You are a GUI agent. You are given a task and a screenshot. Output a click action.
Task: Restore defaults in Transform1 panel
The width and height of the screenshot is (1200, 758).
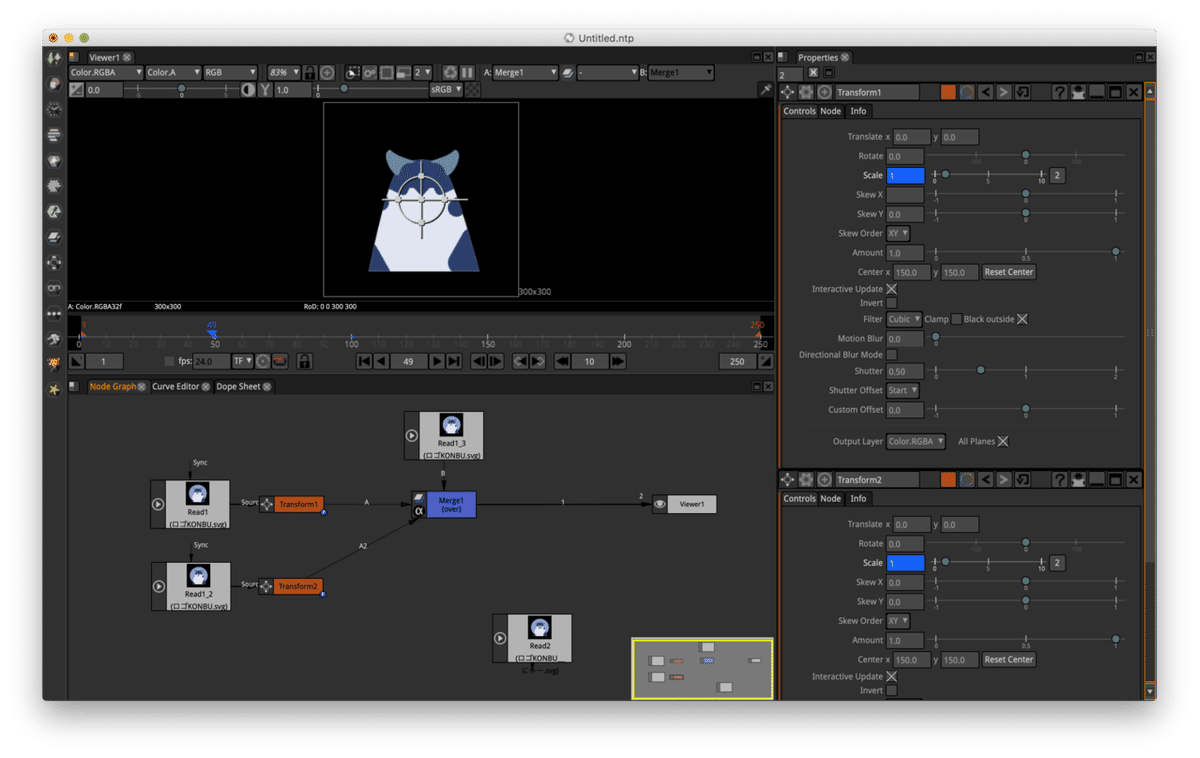(x=1022, y=92)
